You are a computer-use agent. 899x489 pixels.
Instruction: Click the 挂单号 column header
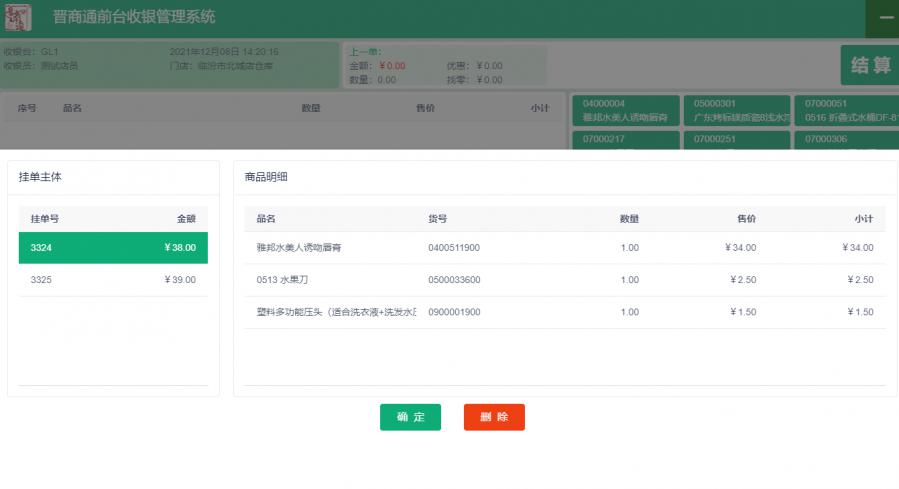coord(45,219)
